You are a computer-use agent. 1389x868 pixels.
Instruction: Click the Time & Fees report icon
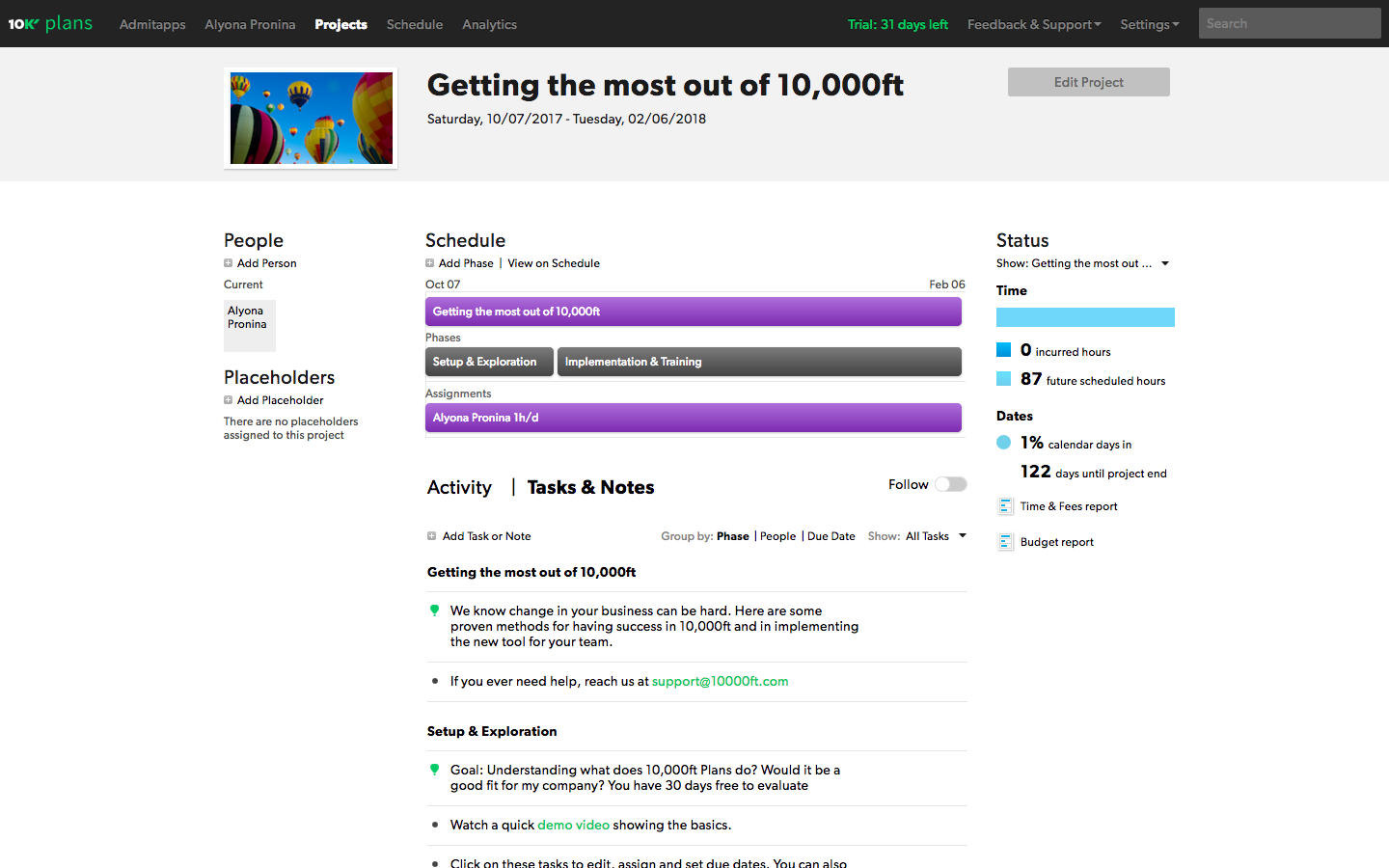click(1005, 506)
